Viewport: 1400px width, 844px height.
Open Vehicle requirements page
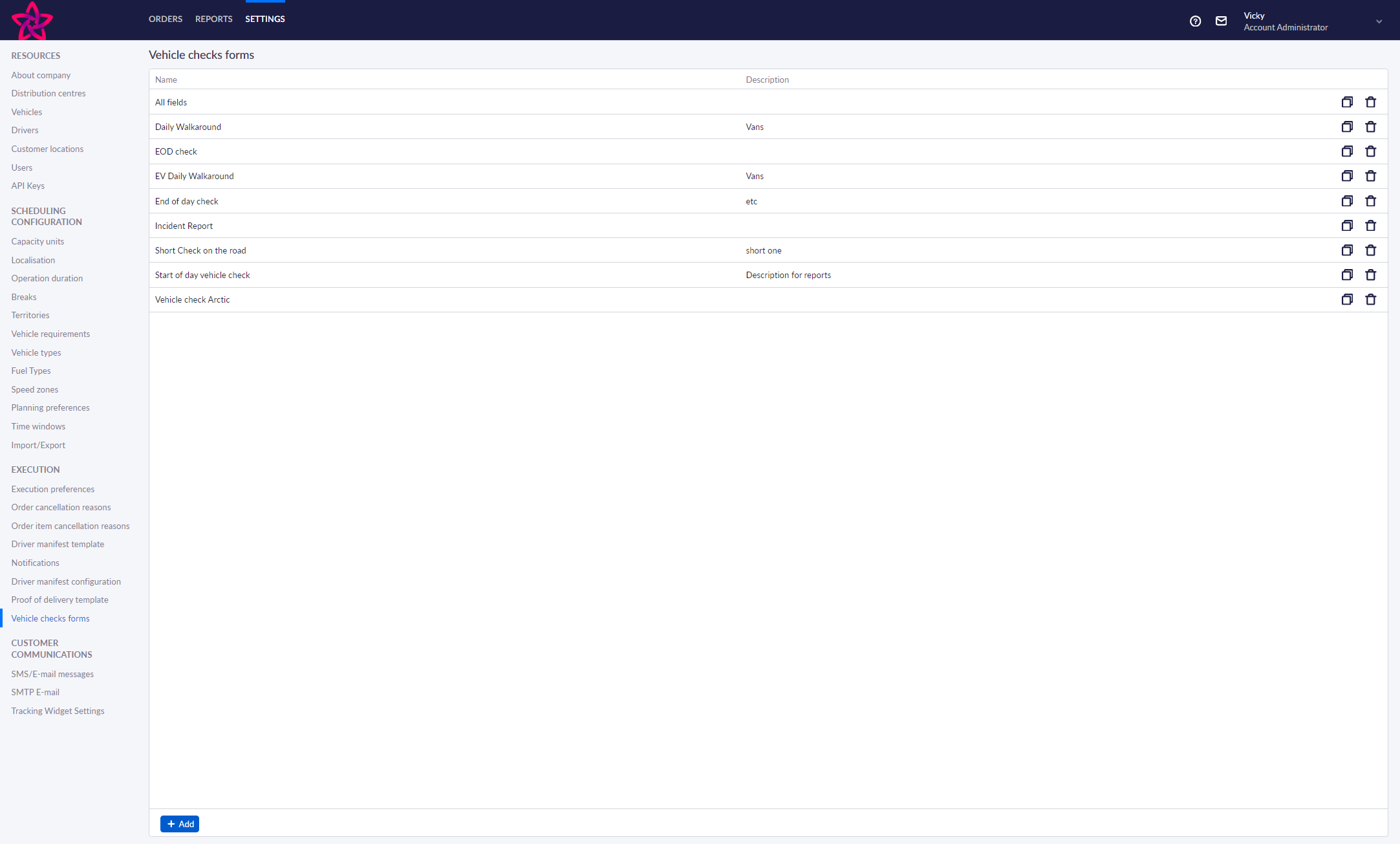click(50, 334)
